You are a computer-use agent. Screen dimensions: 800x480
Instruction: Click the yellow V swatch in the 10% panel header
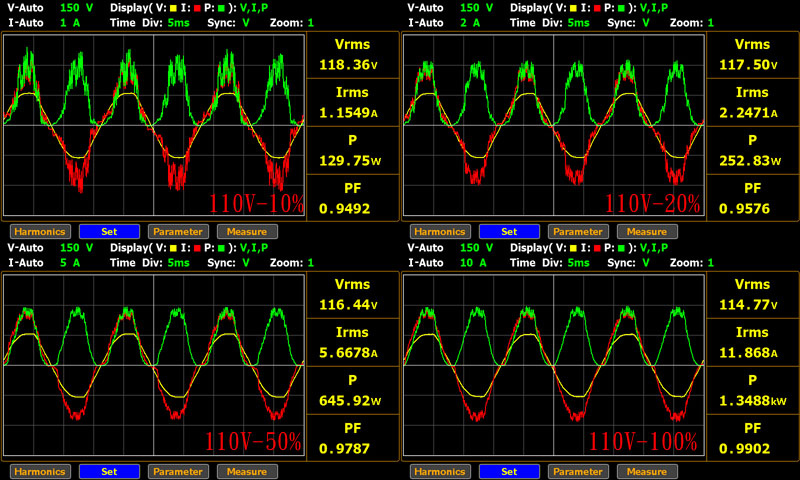[x=173, y=8]
